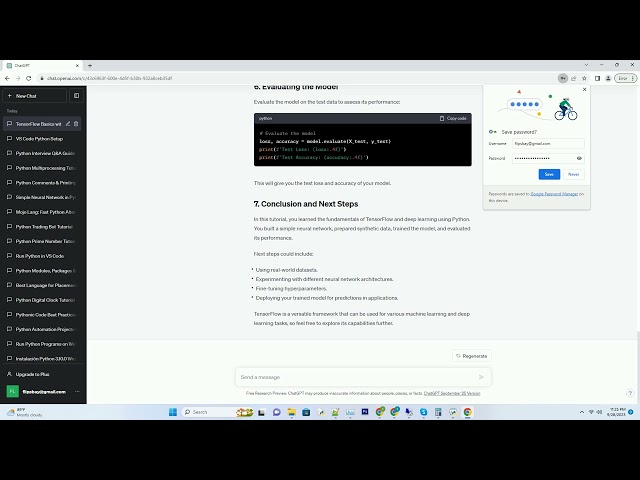Open Microsoft Store from taskbar
The width and height of the screenshot is (640, 480).
(x=306, y=412)
